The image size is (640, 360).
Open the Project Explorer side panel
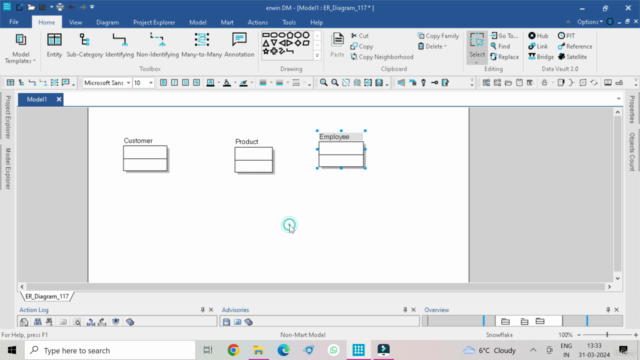[8, 117]
